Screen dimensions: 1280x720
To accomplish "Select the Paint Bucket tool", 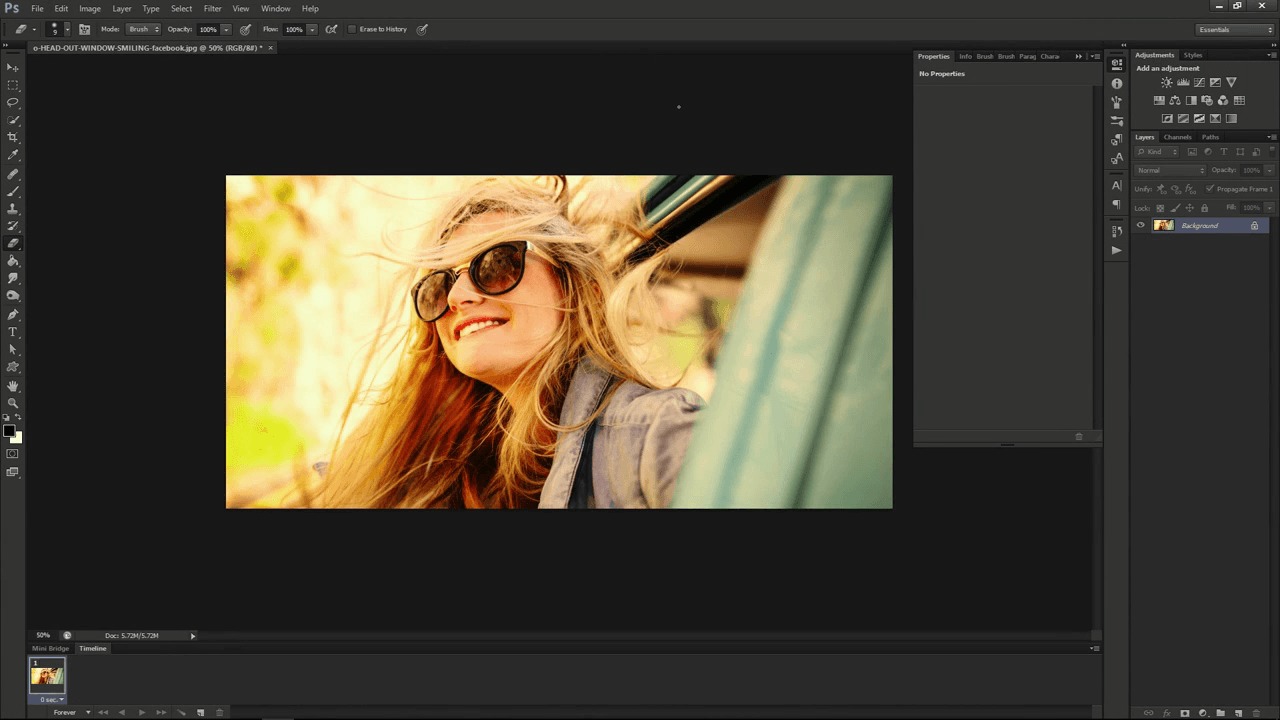I will tap(13, 261).
